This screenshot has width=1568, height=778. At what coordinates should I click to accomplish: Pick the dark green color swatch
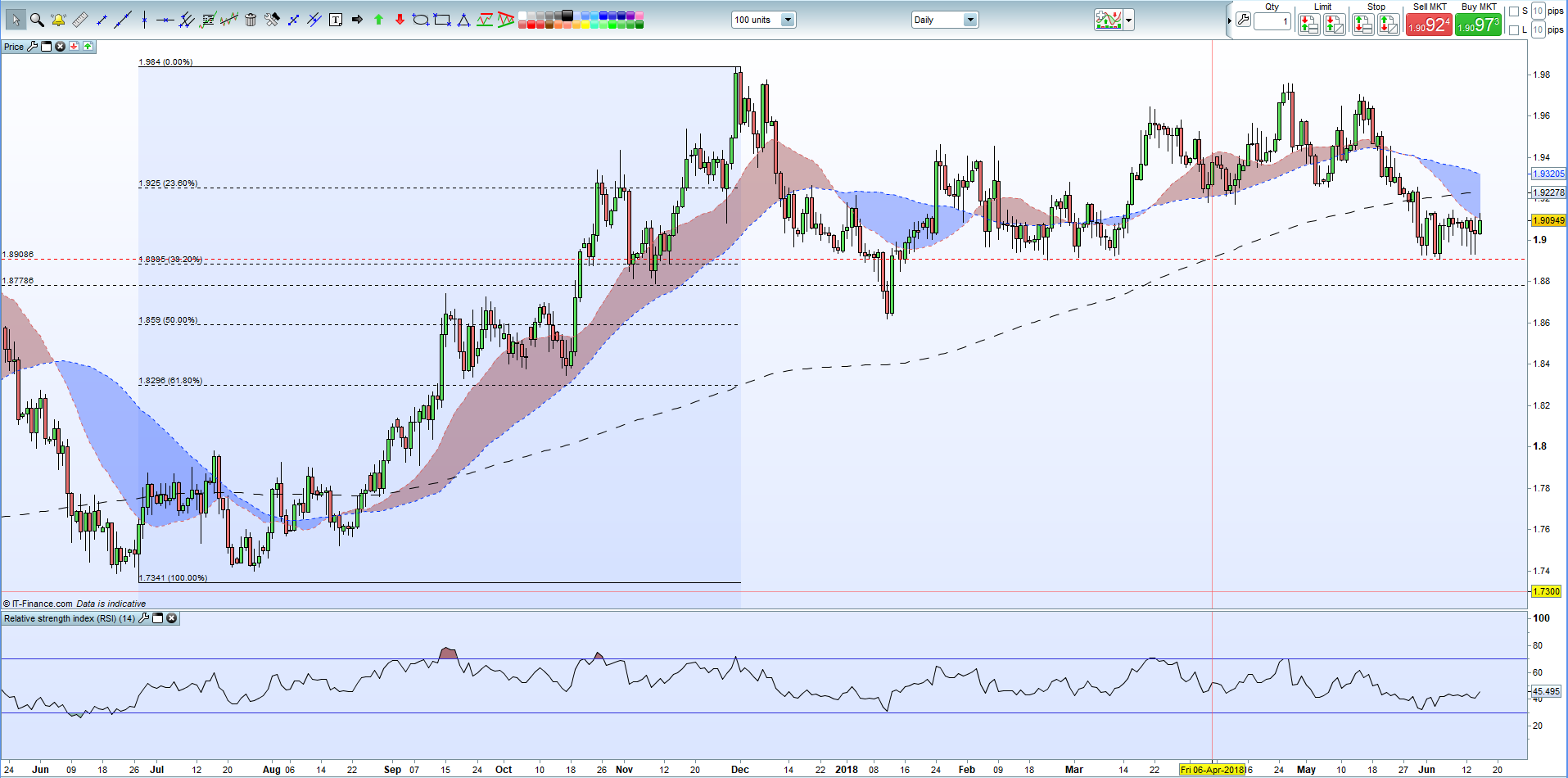coord(639,25)
